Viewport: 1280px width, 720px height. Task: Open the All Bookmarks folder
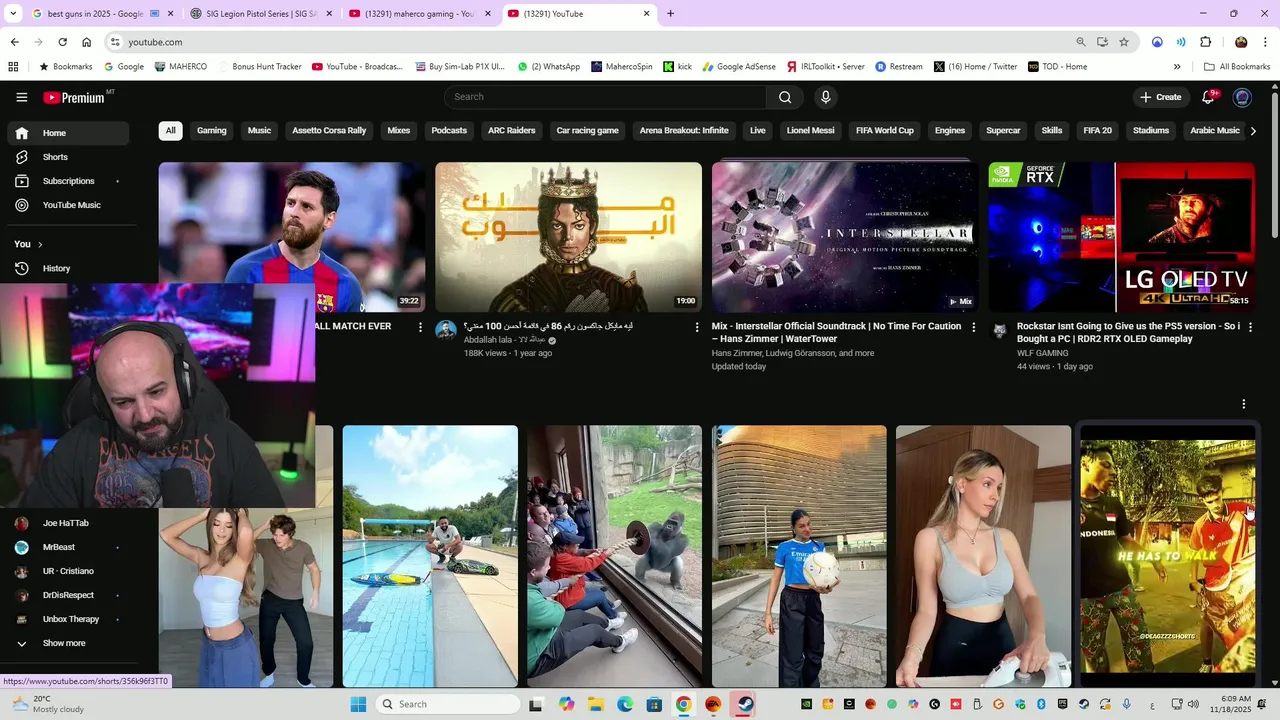(1237, 67)
